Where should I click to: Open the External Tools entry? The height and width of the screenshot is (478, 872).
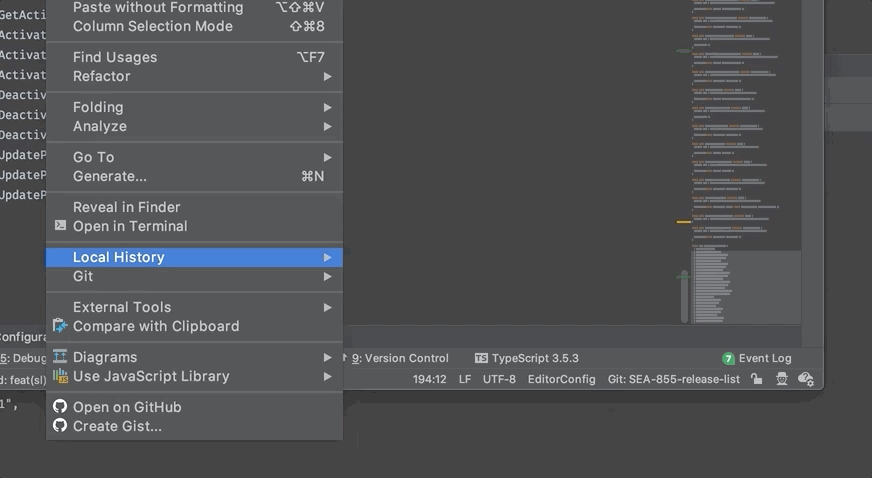[194, 307]
